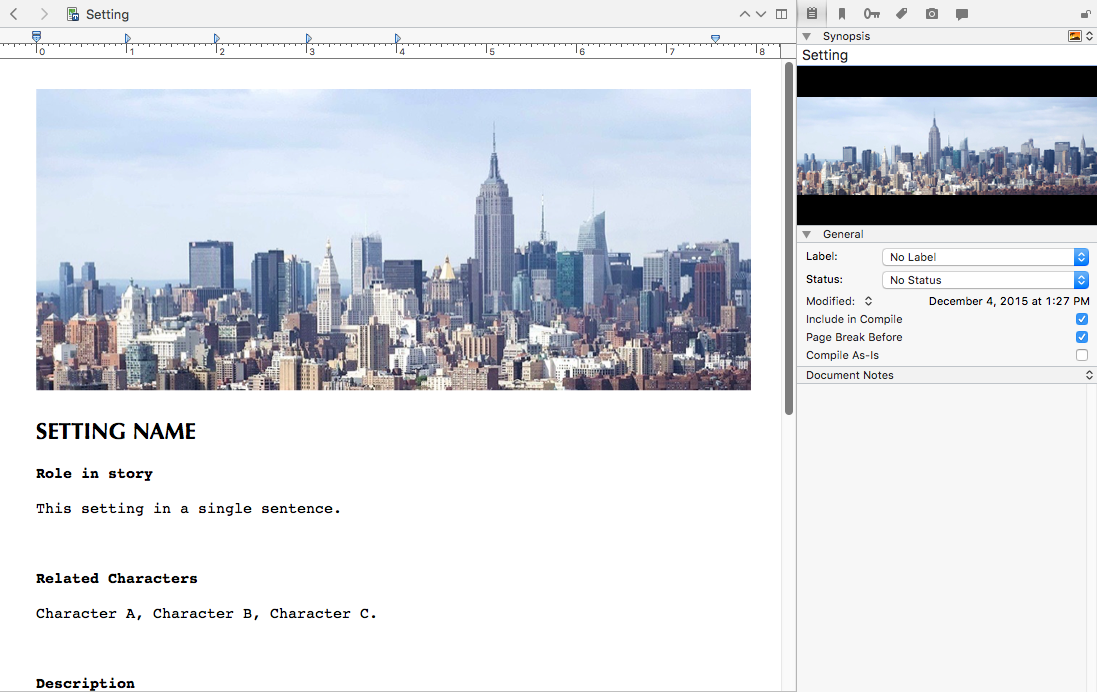Click the synopsis title field Setting
Viewport: 1097px width, 692px height.
pos(947,55)
